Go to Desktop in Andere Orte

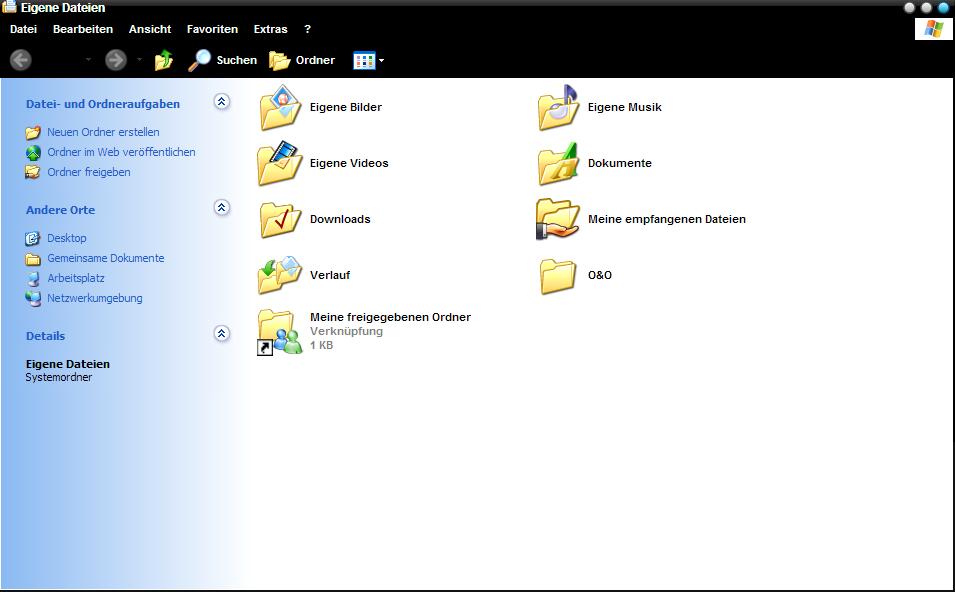pyautogui.click(x=67, y=238)
